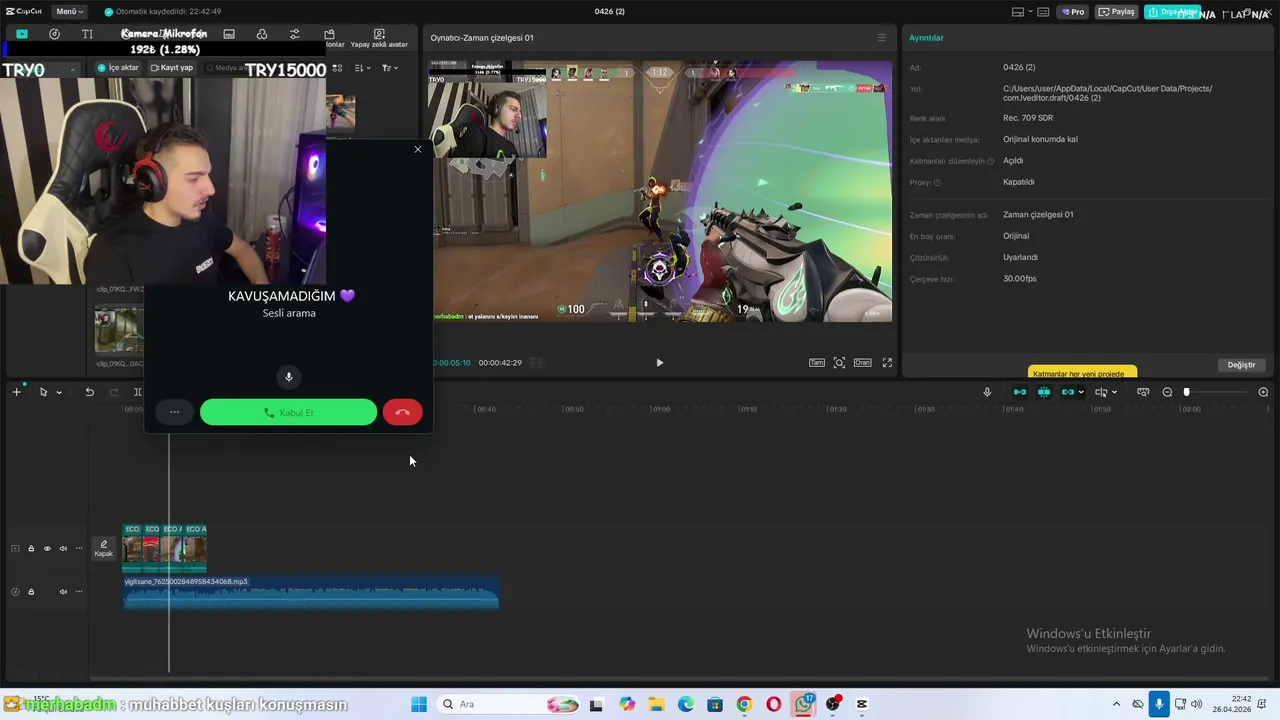Undo last action in timeline

pos(89,392)
